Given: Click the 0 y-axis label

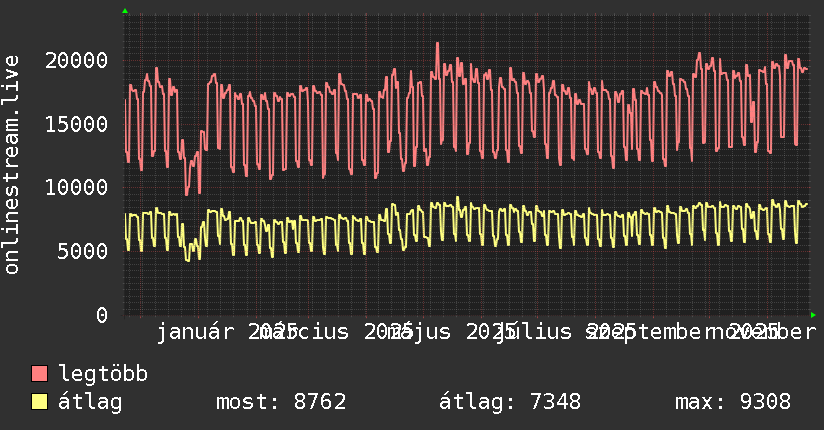Looking at the screenshot, I should point(102,315).
